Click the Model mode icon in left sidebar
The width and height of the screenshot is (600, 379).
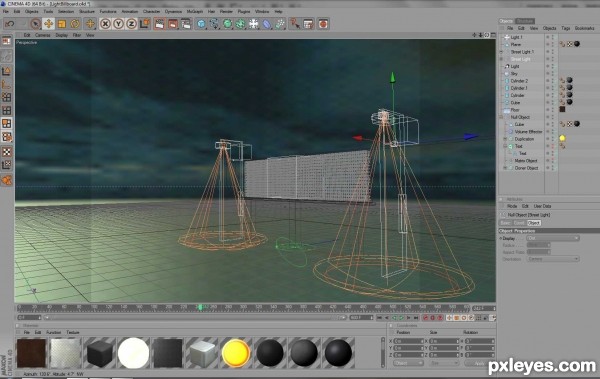pos(7,71)
